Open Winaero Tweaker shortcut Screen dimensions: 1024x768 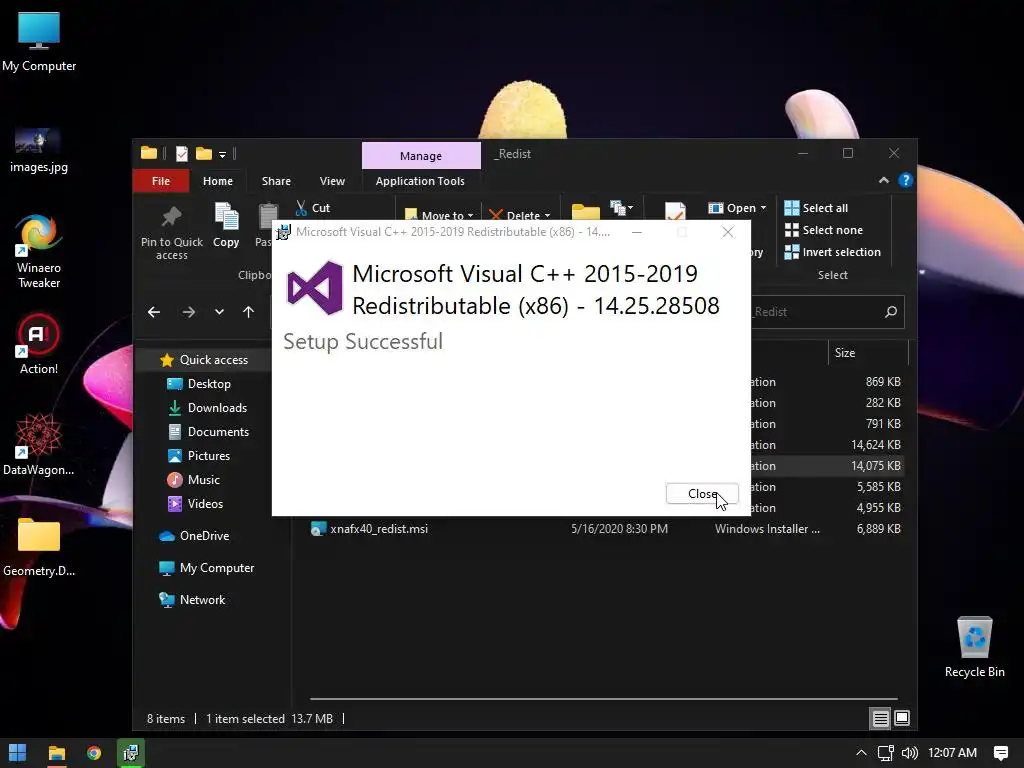pyautogui.click(x=39, y=252)
